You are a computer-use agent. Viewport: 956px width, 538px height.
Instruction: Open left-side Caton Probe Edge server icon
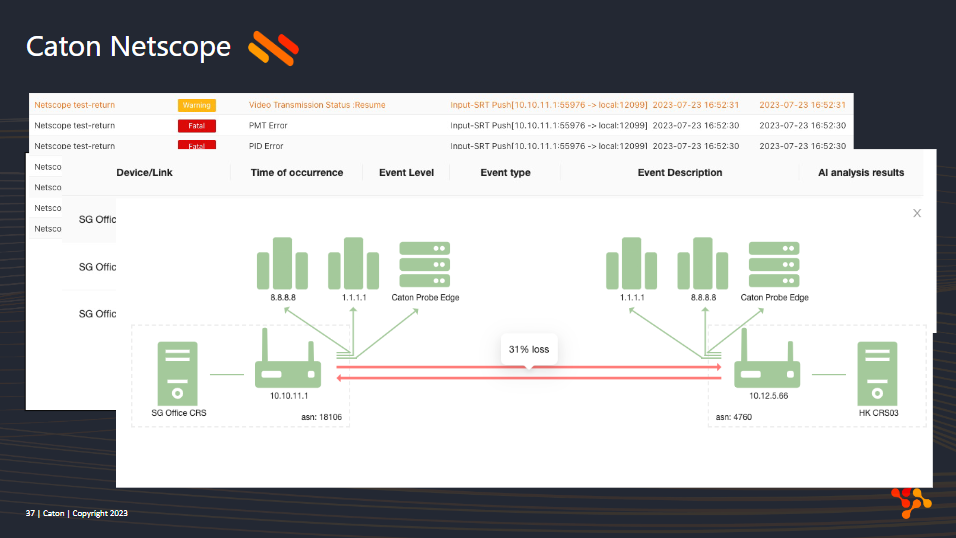coord(425,264)
